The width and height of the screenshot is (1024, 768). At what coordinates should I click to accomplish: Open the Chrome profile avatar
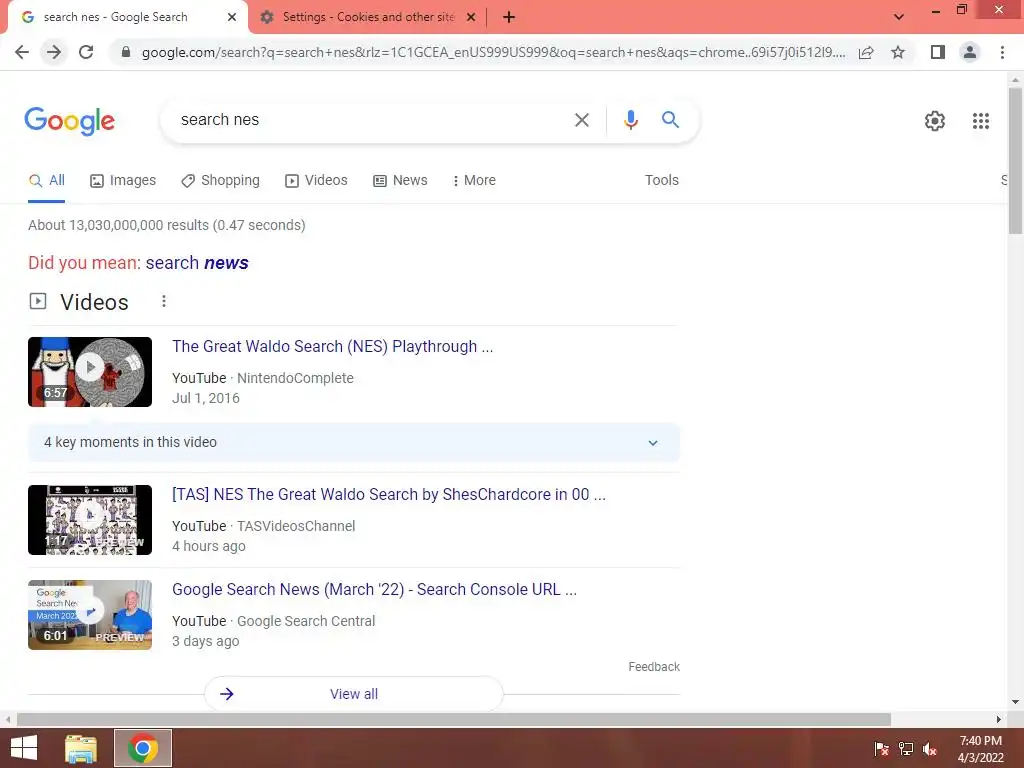[x=970, y=52]
